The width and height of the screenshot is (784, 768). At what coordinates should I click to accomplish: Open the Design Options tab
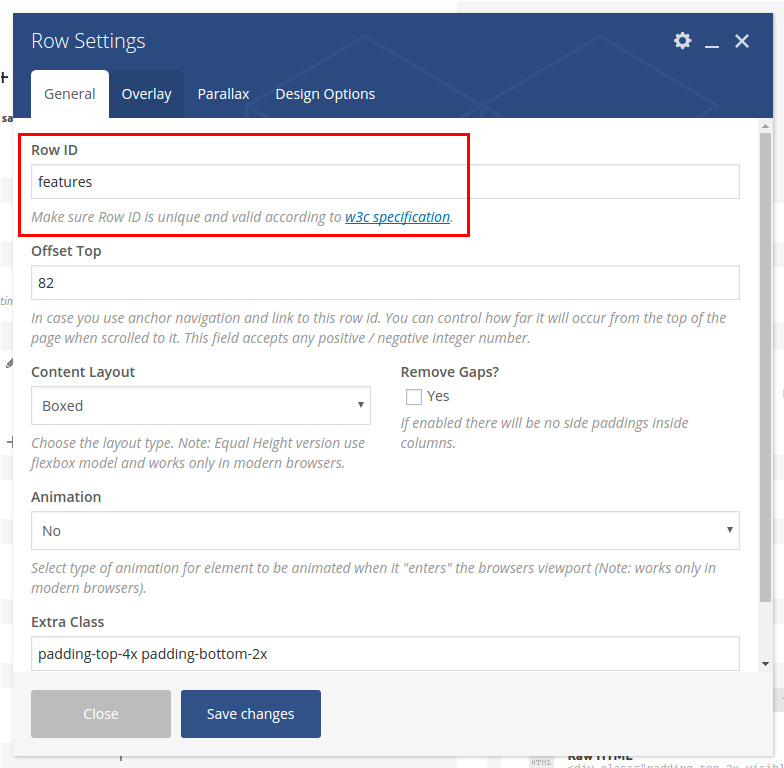tap(325, 94)
